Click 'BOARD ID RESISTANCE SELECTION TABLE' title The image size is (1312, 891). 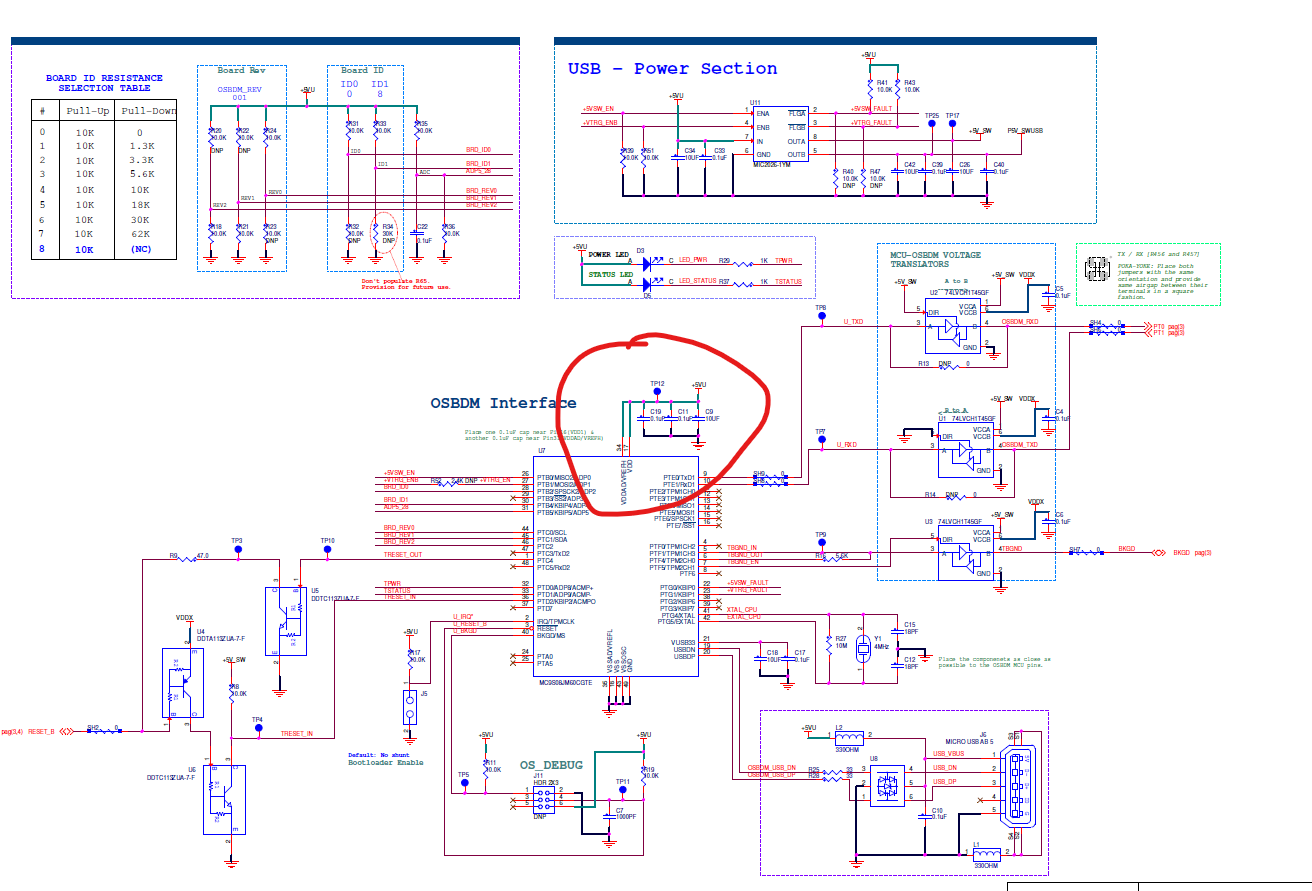pos(104,82)
